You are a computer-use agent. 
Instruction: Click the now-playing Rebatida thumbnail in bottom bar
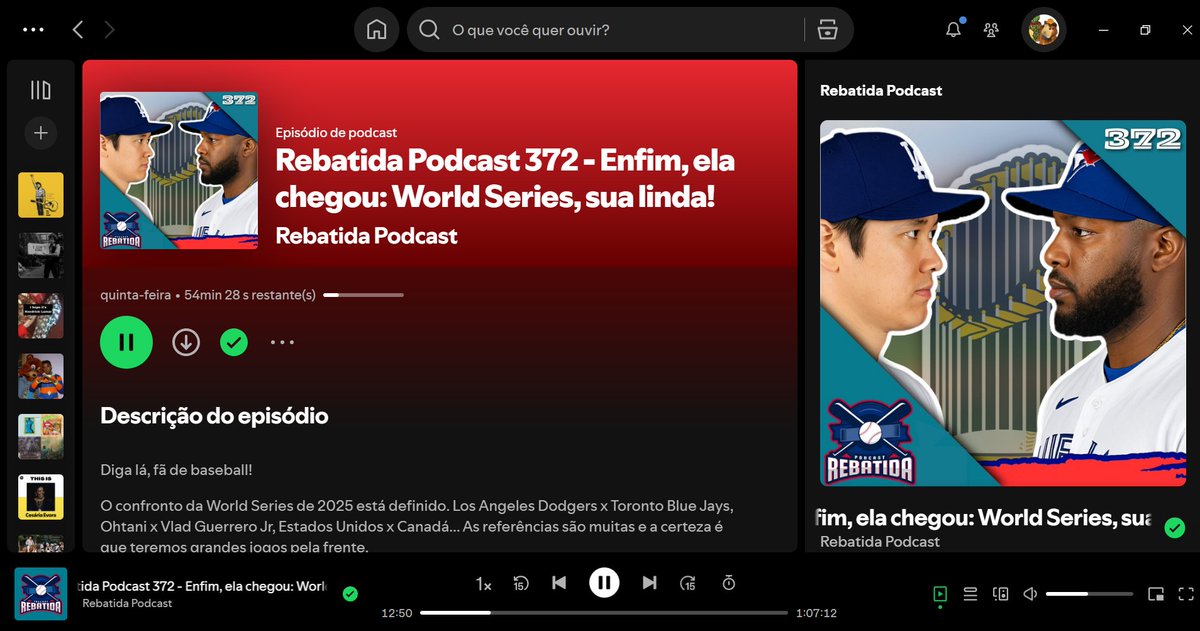click(41, 594)
